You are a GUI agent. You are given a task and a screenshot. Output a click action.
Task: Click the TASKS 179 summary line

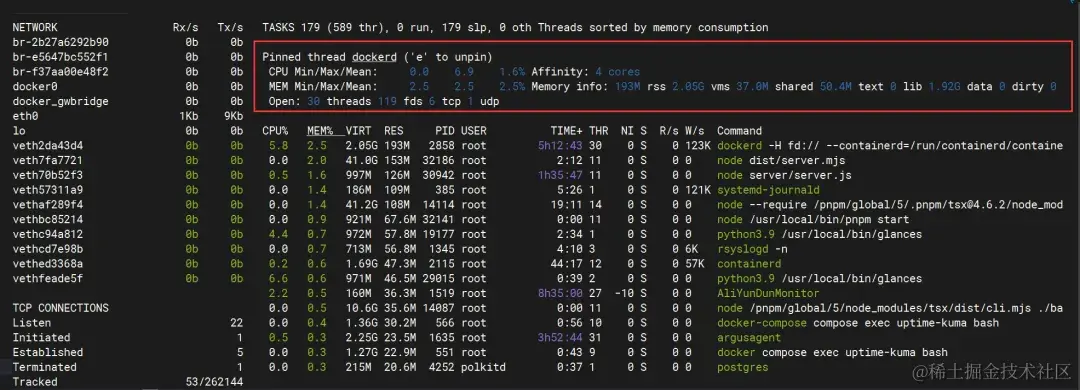[x=515, y=28]
